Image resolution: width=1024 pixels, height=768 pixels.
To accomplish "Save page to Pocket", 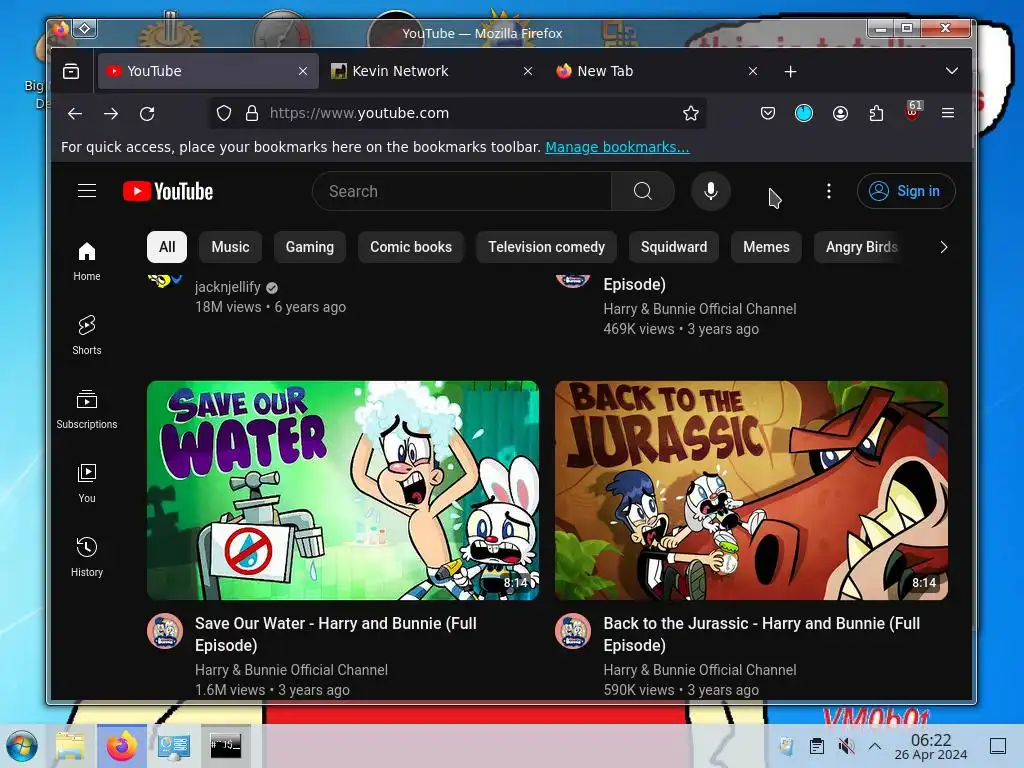I will pyautogui.click(x=768, y=114).
